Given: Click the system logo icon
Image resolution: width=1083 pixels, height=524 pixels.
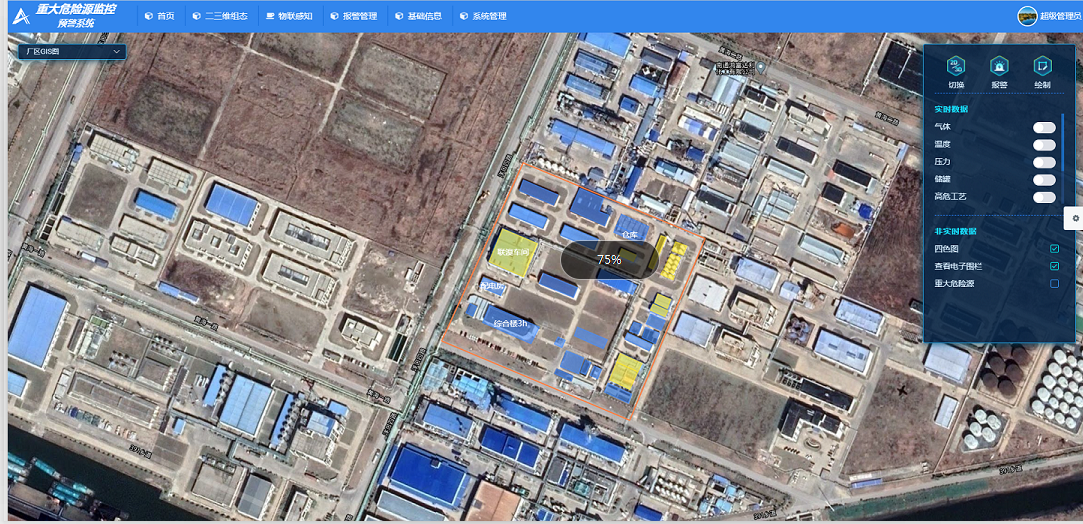Looking at the screenshot, I should (20, 16).
